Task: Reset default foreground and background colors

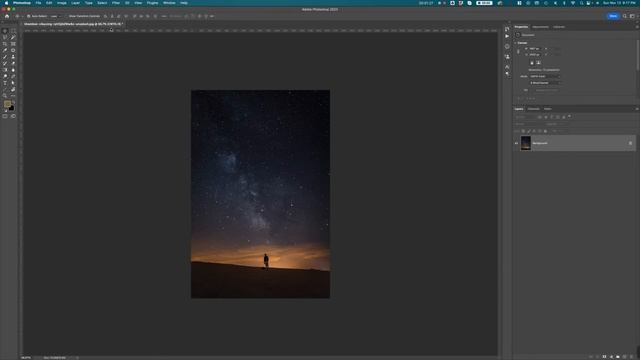Action: pos(5,111)
